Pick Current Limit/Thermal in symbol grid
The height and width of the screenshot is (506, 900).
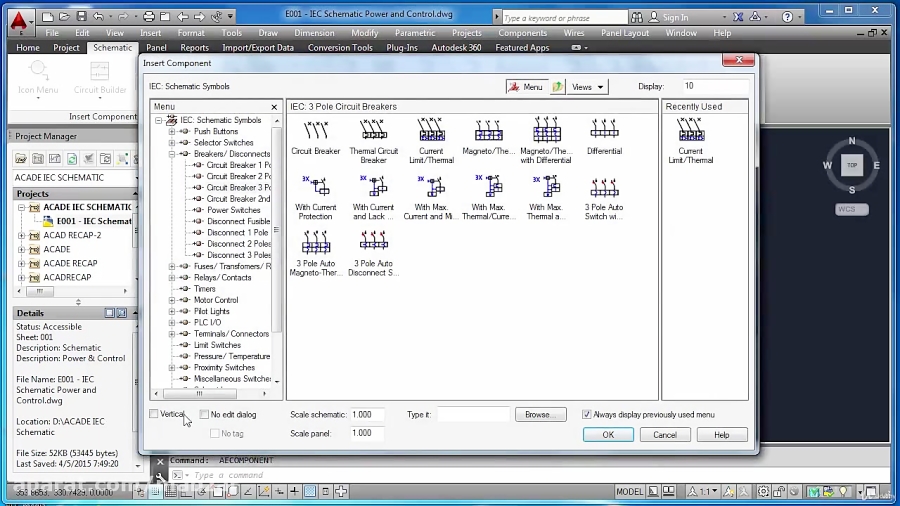coord(431,131)
